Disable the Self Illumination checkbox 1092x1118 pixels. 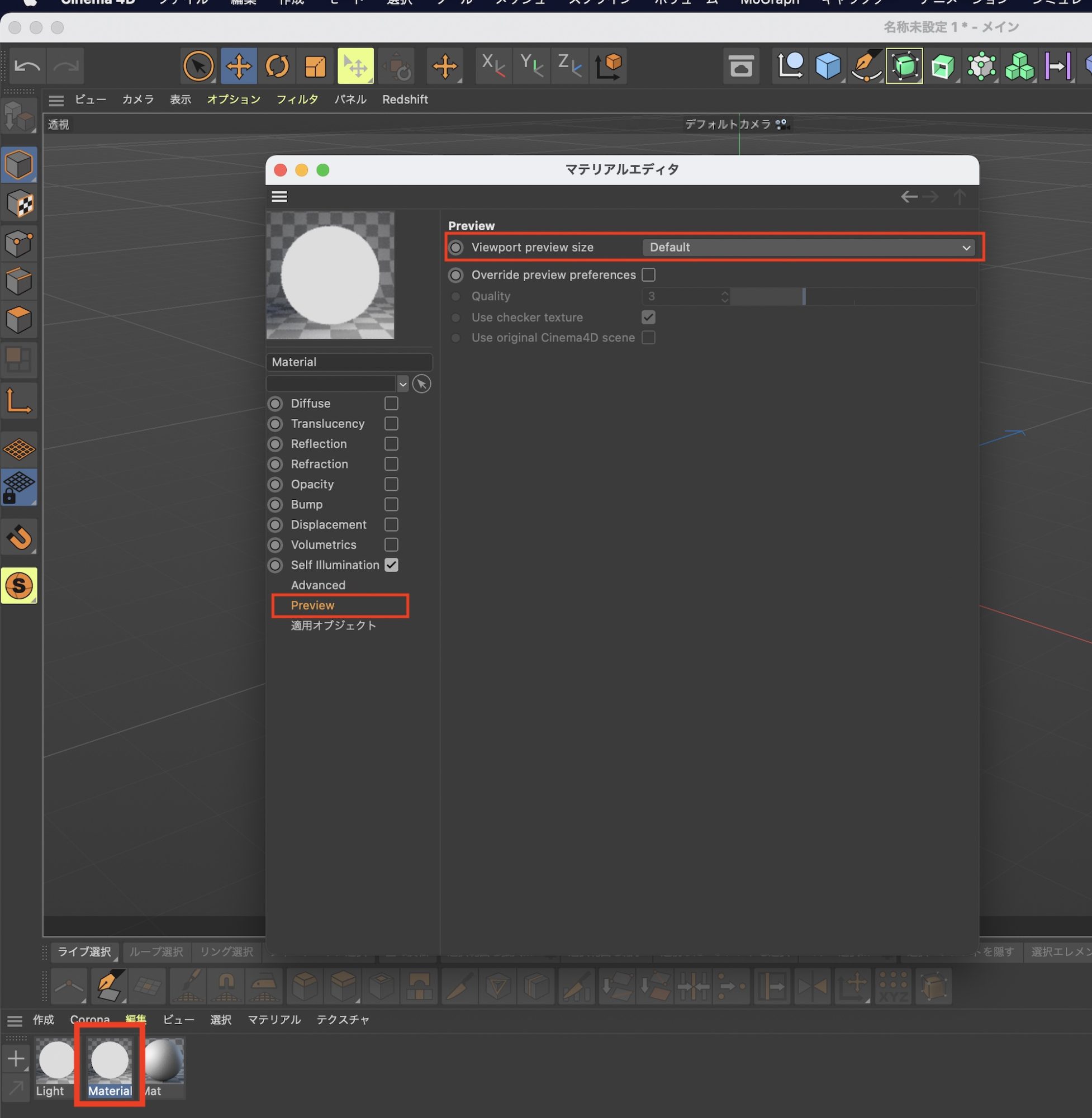pos(391,565)
